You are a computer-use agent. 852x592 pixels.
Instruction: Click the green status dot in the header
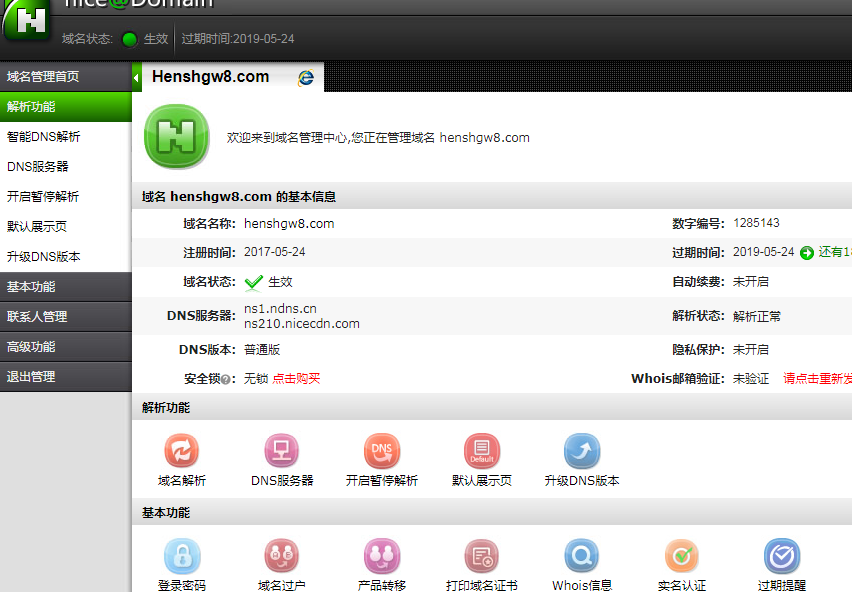129,39
